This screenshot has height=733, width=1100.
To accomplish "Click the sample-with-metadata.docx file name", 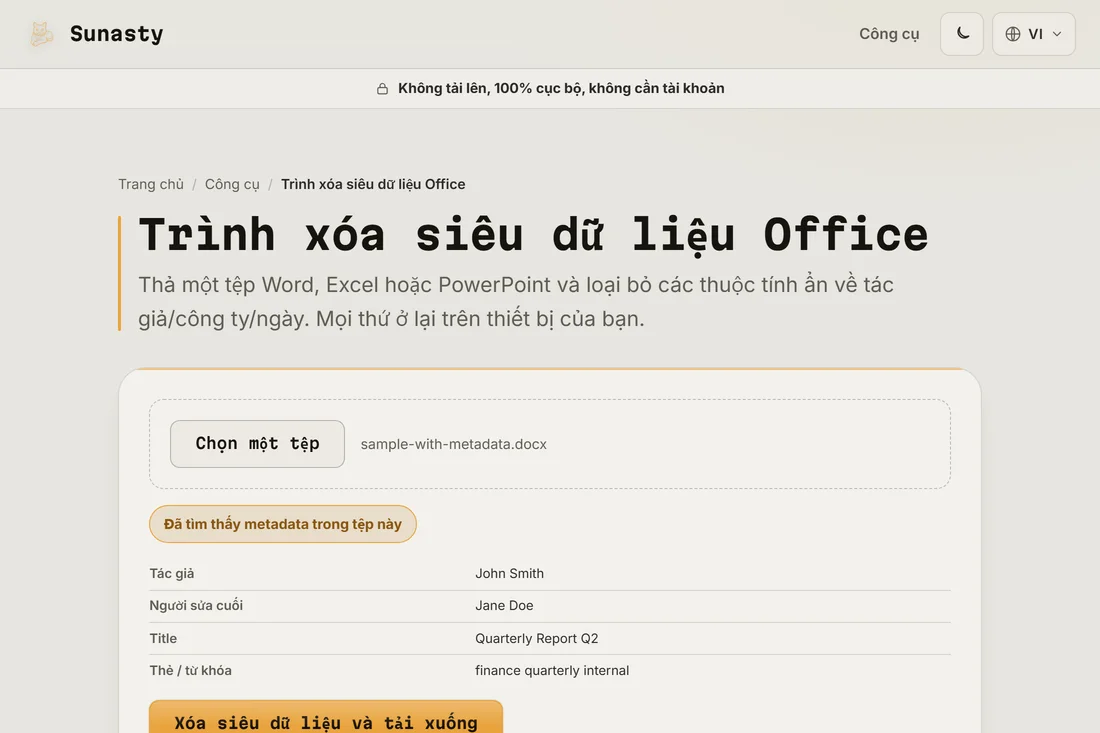I will click(x=454, y=444).
